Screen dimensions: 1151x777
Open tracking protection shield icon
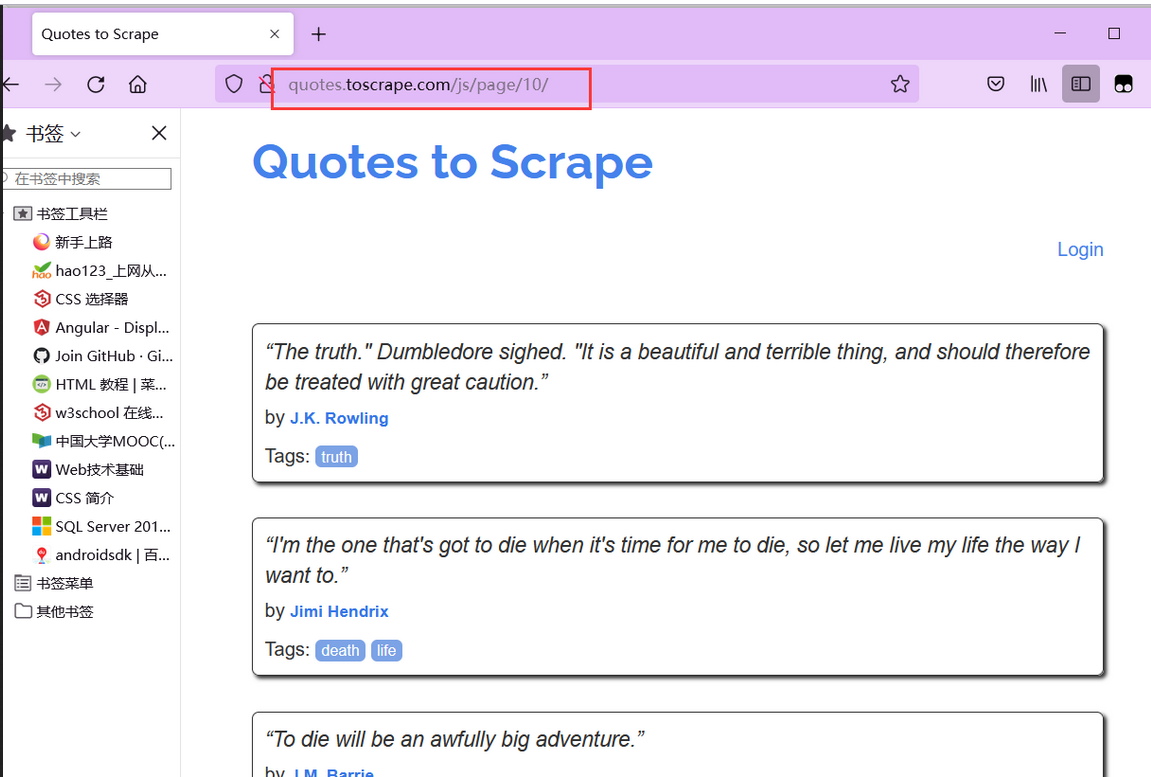click(233, 84)
